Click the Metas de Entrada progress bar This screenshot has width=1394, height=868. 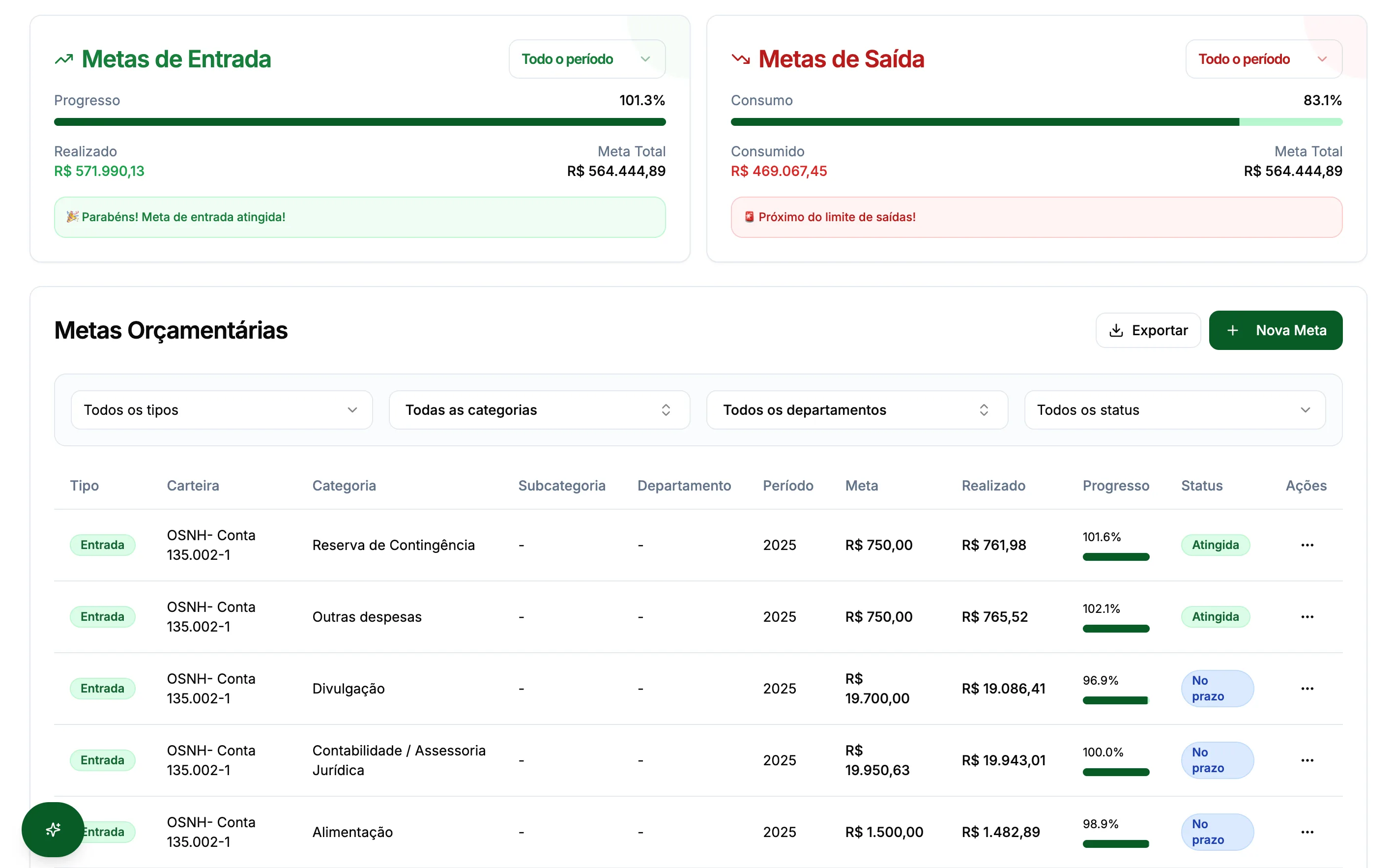click(x=359, y=122)
